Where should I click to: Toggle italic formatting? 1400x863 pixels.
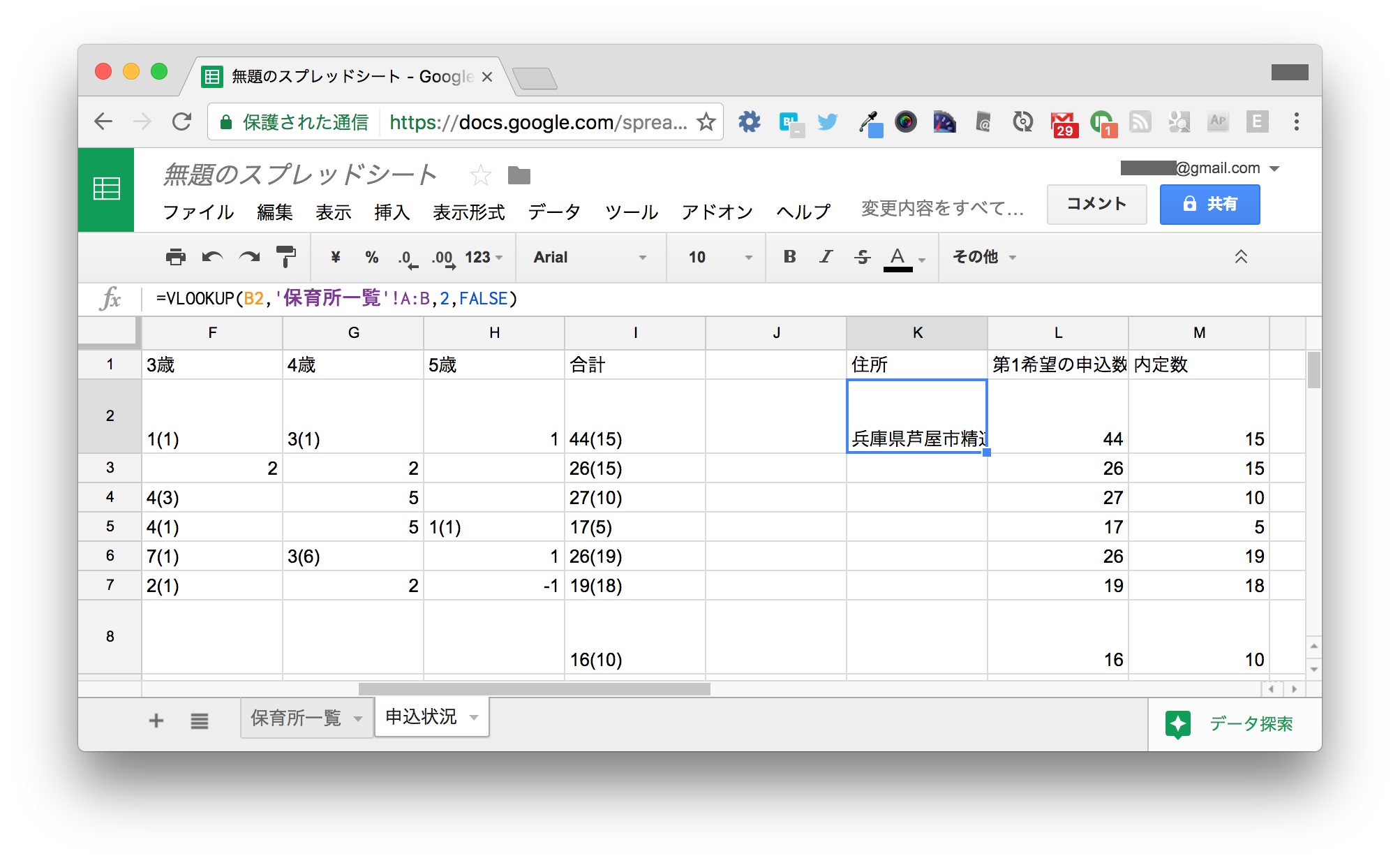tap(826, 257)
